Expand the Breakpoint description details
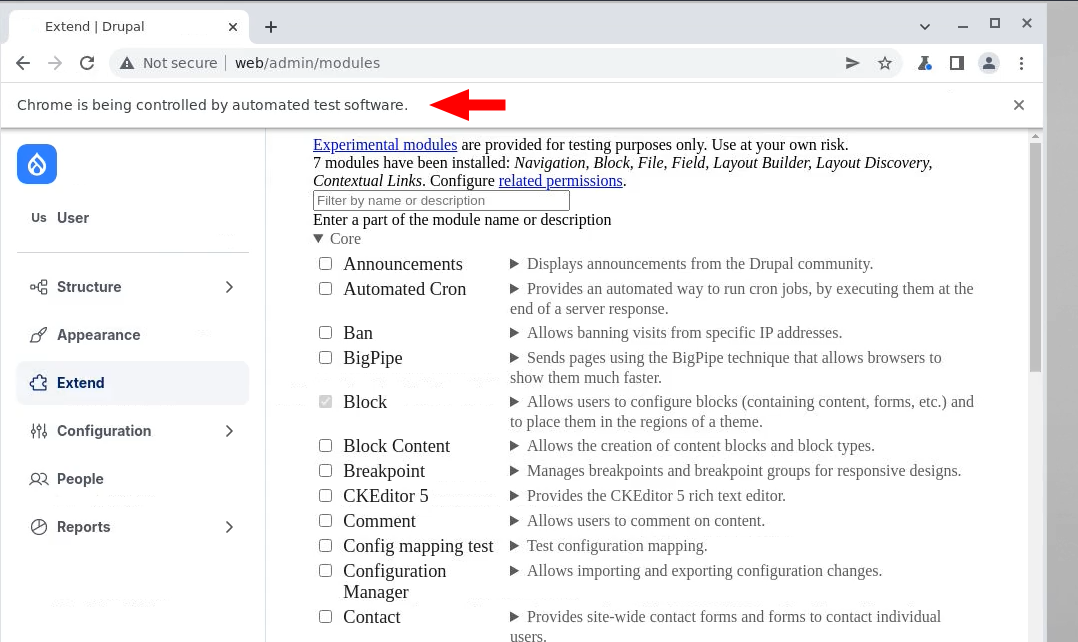This screenshot has width=1078, height=642. pos(514,471)
